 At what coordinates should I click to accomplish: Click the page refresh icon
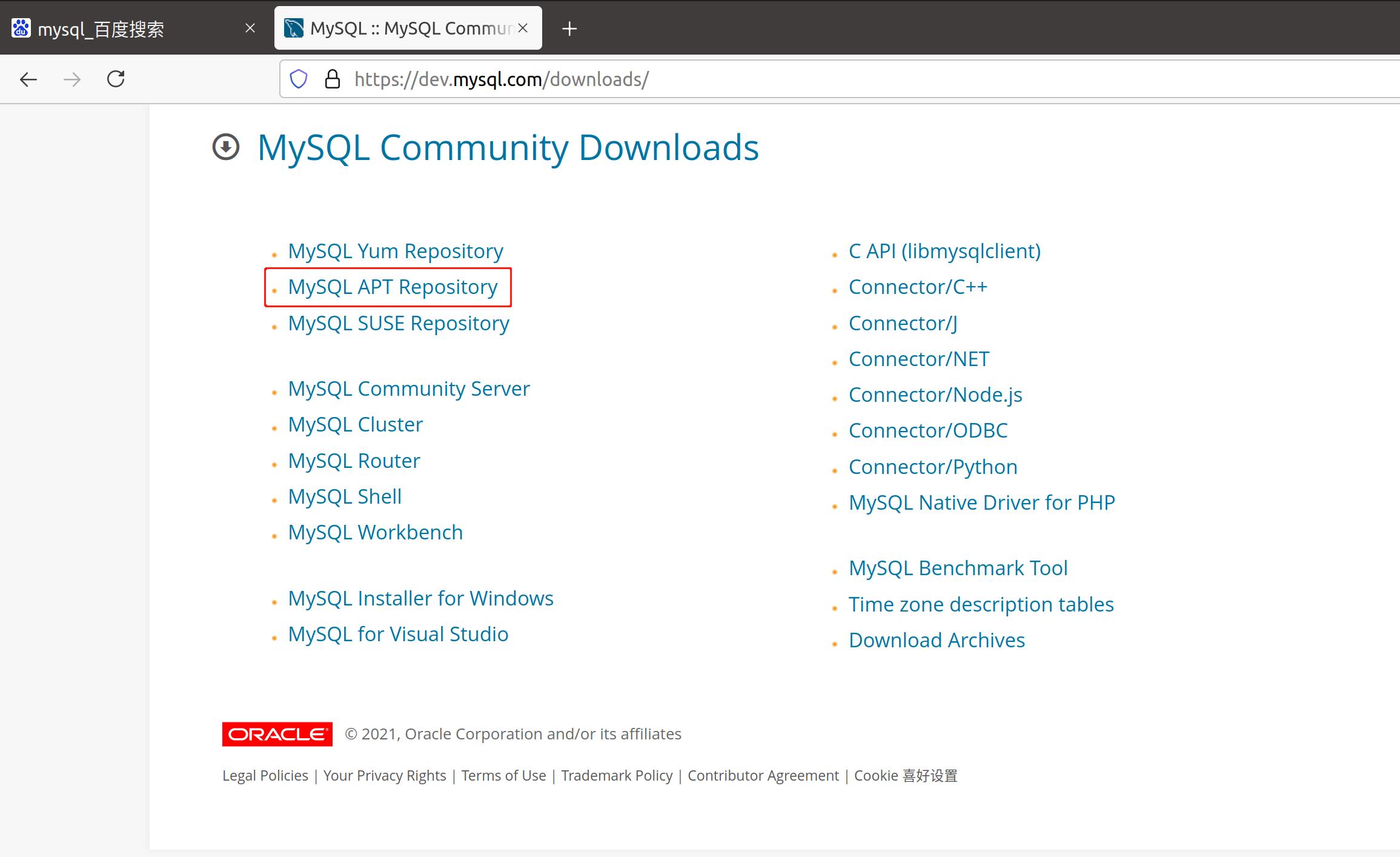115,79
